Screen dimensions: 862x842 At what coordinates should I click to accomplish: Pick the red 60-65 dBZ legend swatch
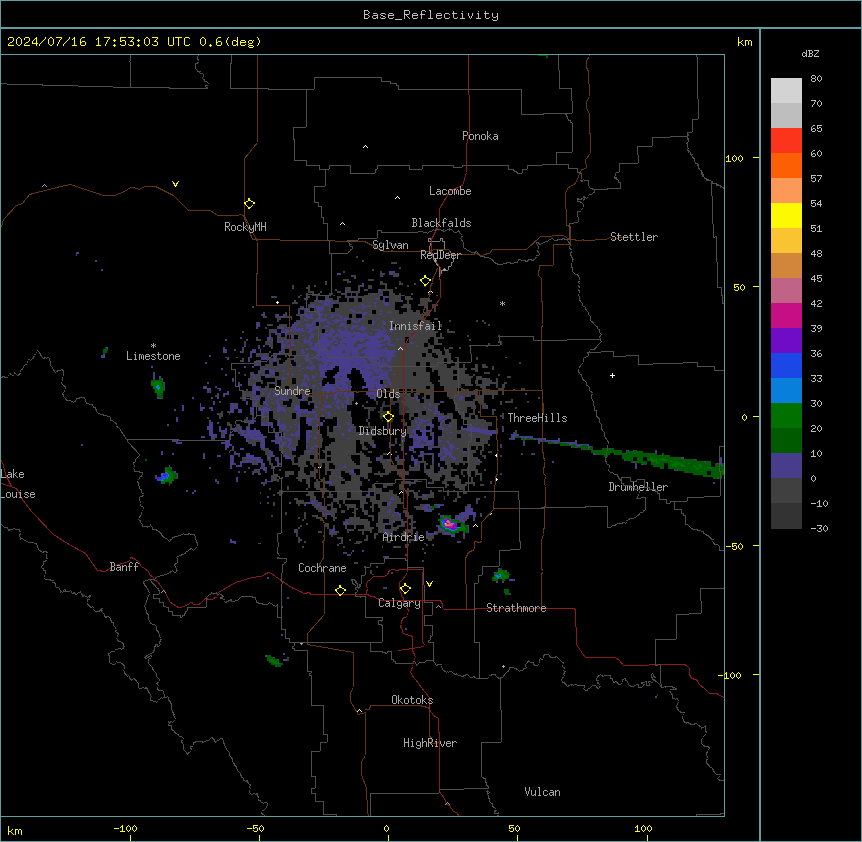[786, 141]
